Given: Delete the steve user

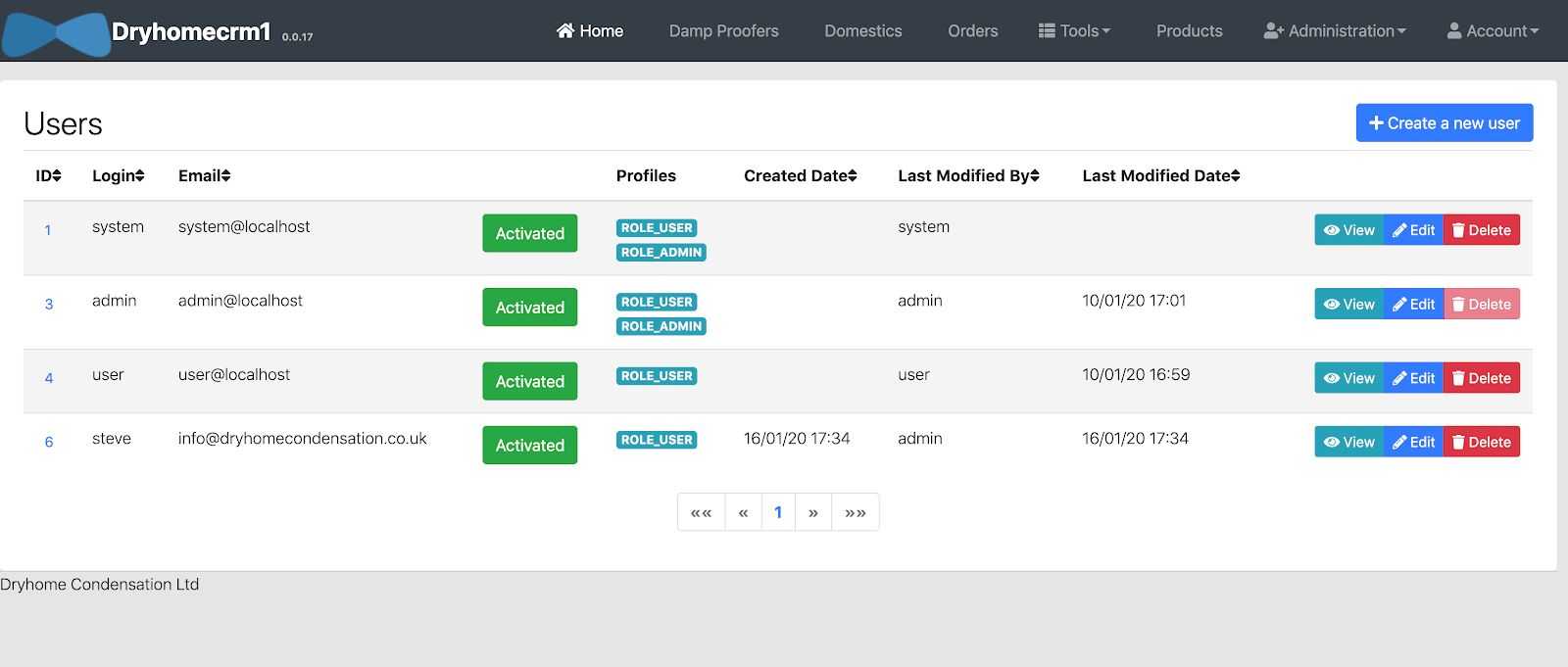Looking at the screenshot, I should tap(1481, 443).
